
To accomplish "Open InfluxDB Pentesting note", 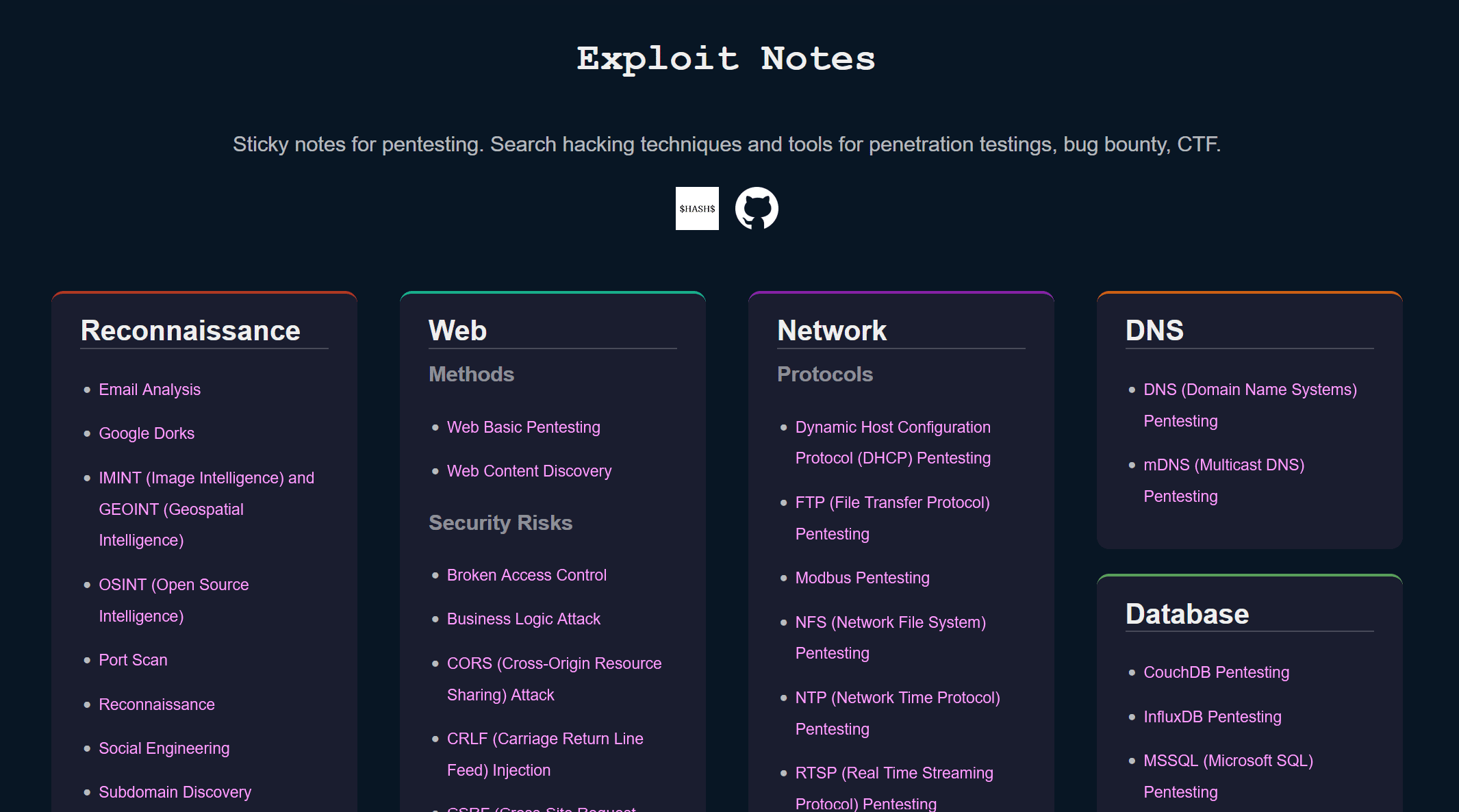I will click(1212, 717).
